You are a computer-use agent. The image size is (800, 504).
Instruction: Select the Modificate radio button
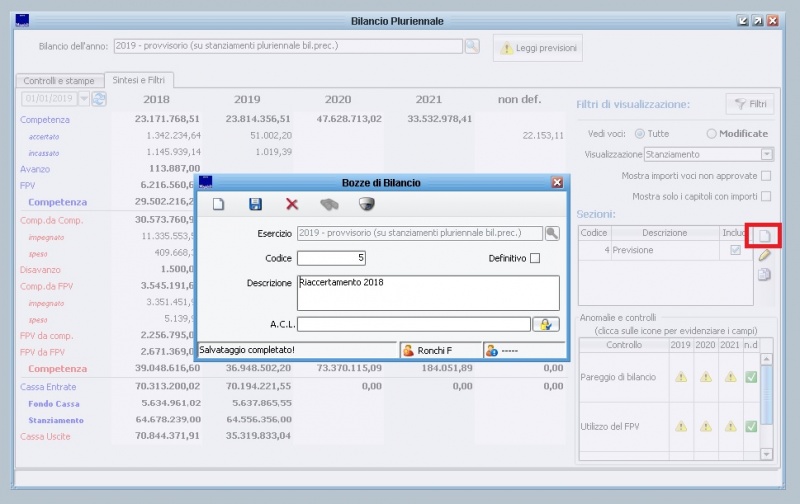tap(712, 133)
